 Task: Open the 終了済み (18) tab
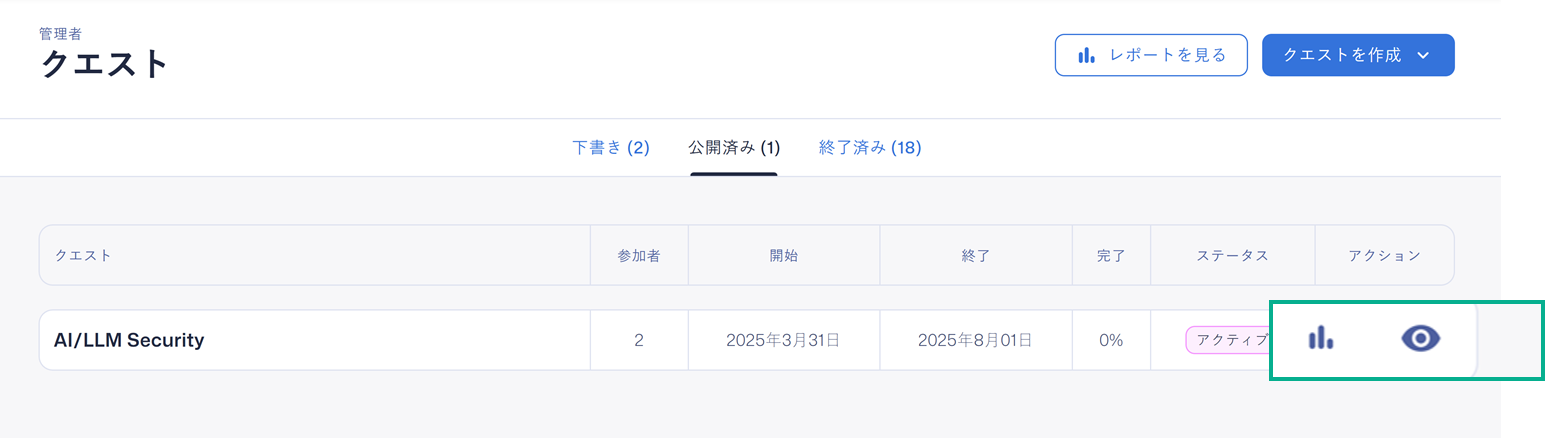tap(870, 148)
